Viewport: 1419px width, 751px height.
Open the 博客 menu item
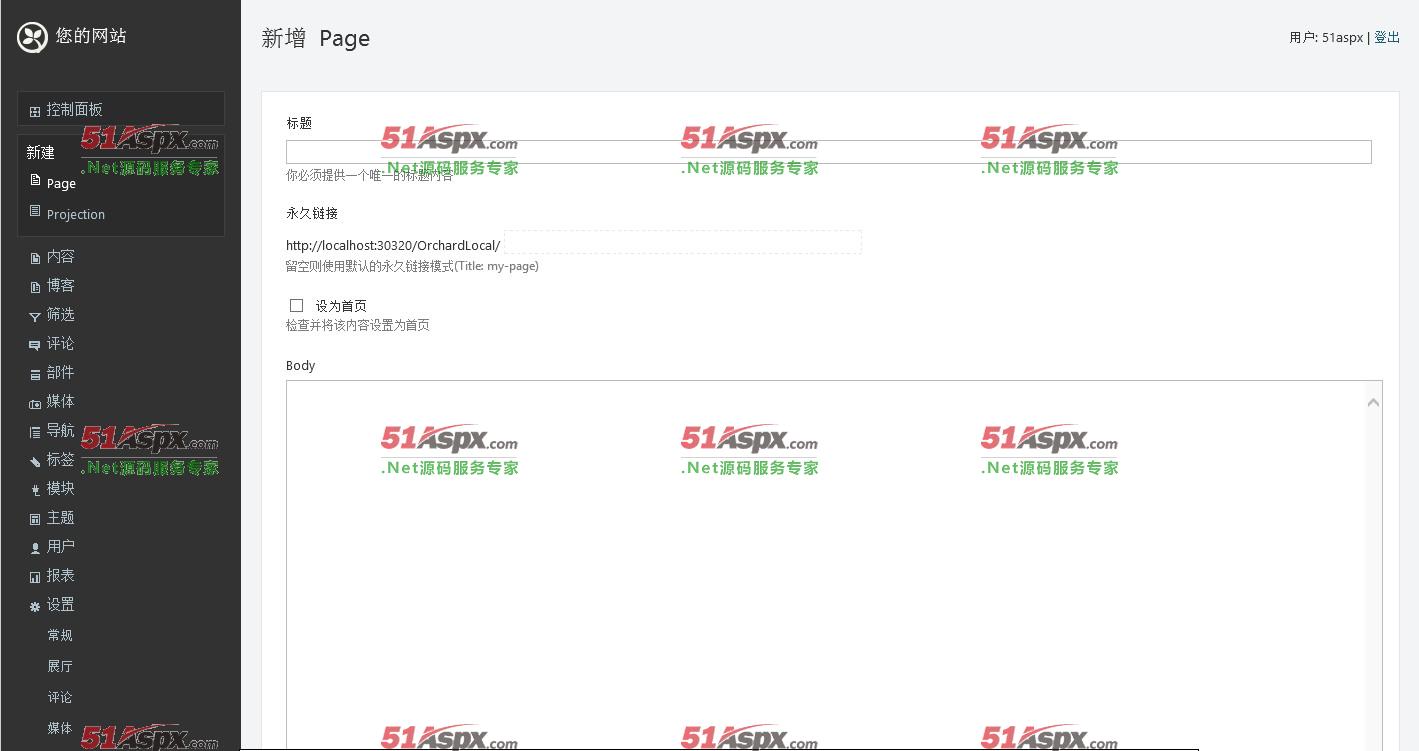pos(60,286)
